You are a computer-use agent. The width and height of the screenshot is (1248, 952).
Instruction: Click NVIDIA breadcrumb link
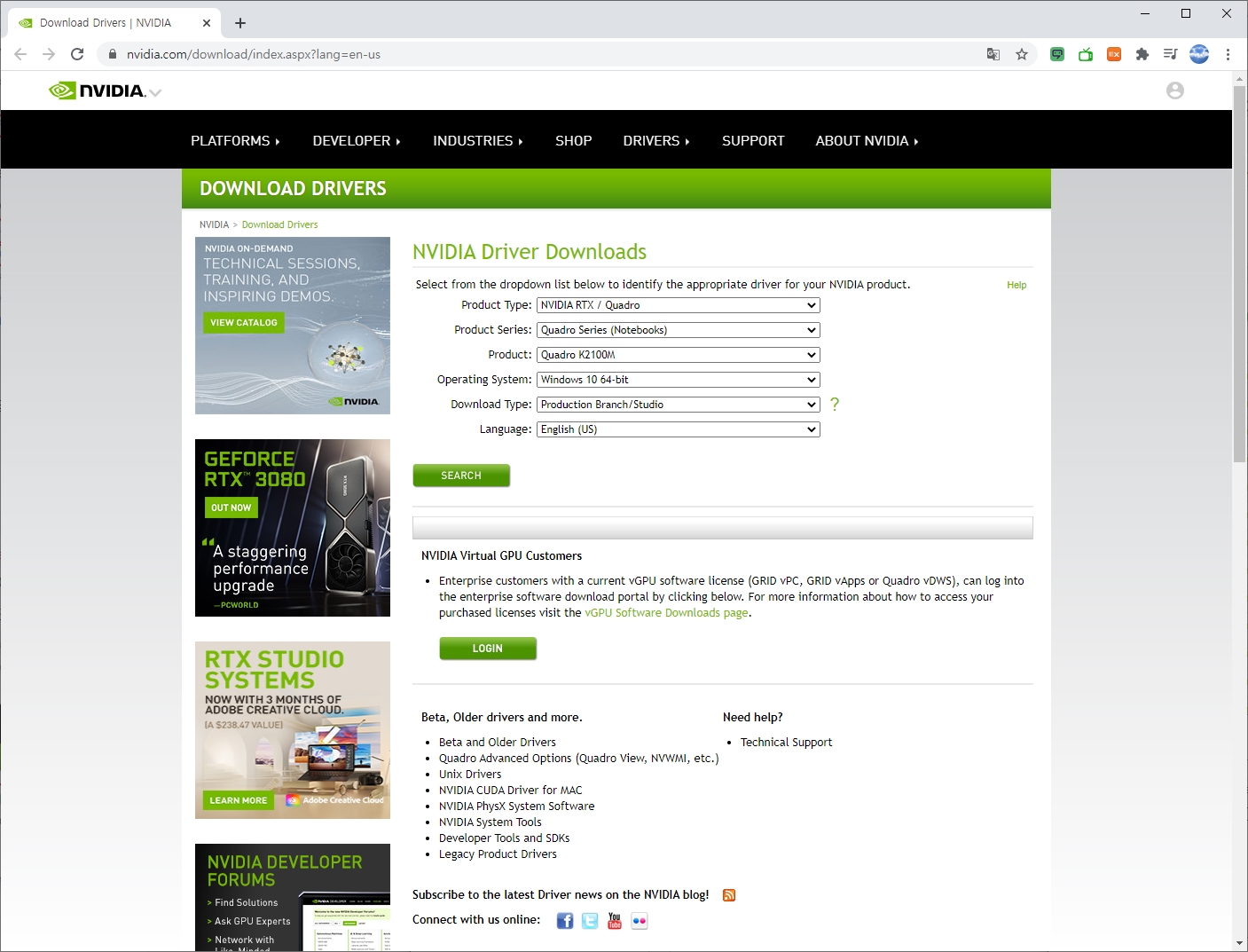pyautogui.click(x=214, y=225)
